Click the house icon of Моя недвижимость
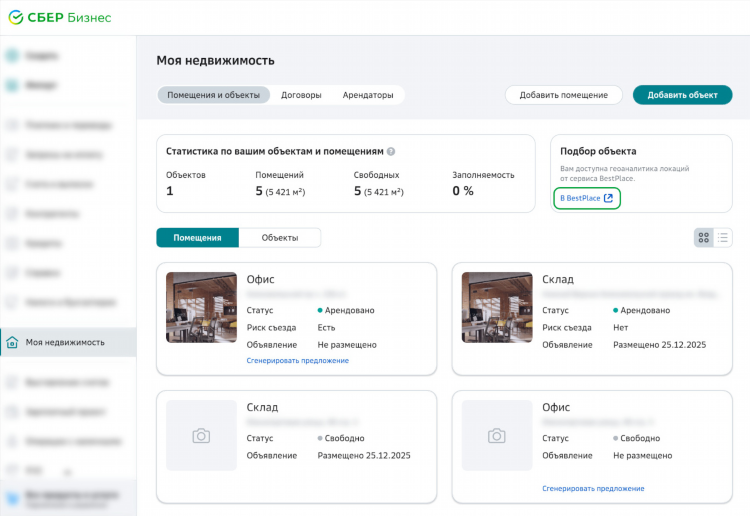The height and width of the screenshot is (516, 750). (12, 342)
